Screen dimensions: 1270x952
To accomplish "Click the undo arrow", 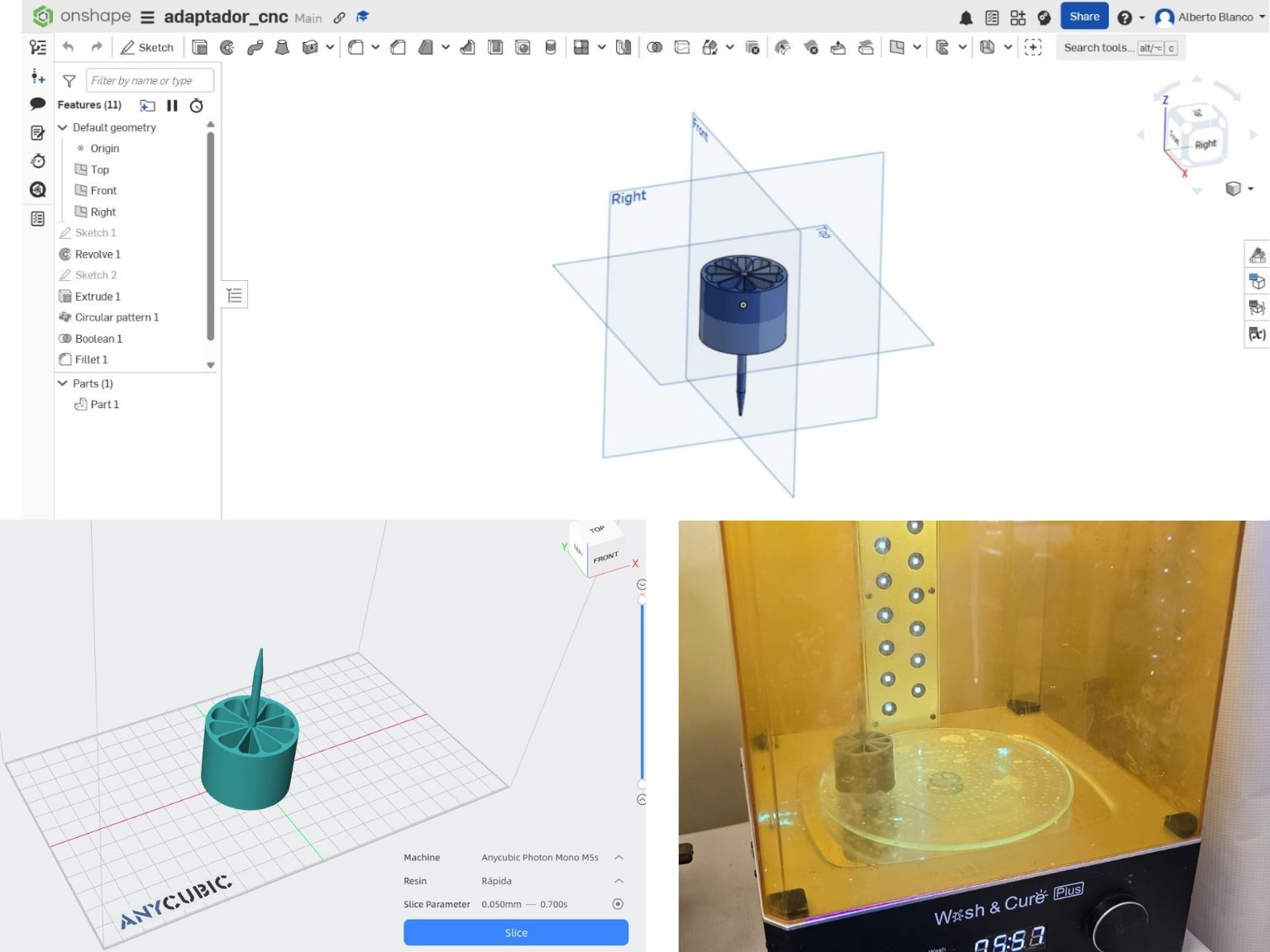I will coord(69,48).
